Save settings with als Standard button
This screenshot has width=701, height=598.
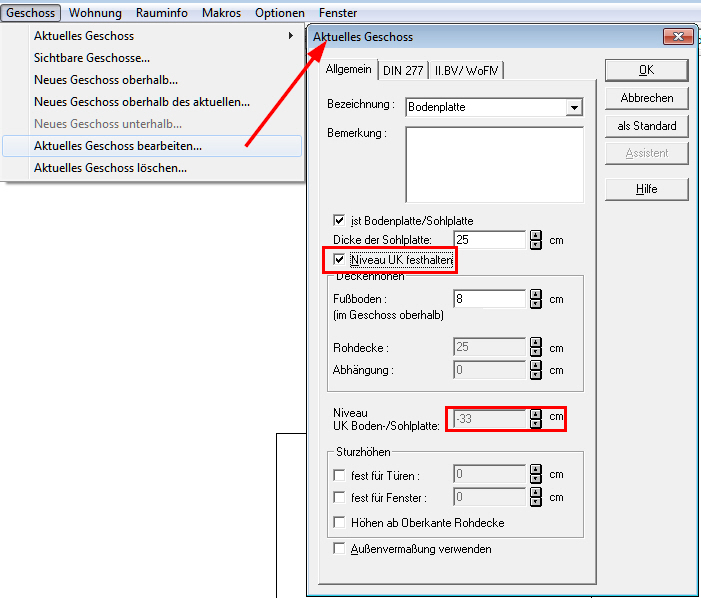click(646, 126)
